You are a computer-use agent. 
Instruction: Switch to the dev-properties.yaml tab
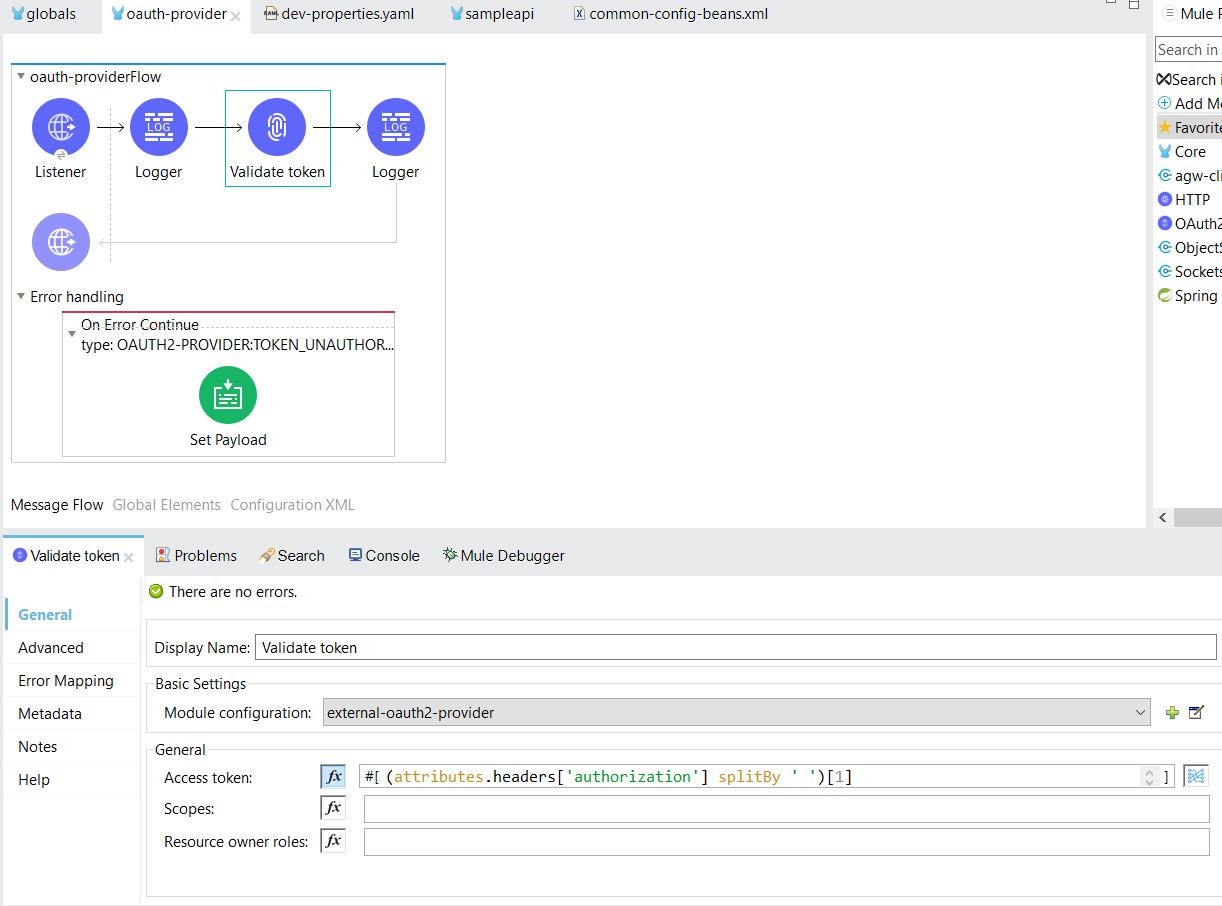click(347, 14)
